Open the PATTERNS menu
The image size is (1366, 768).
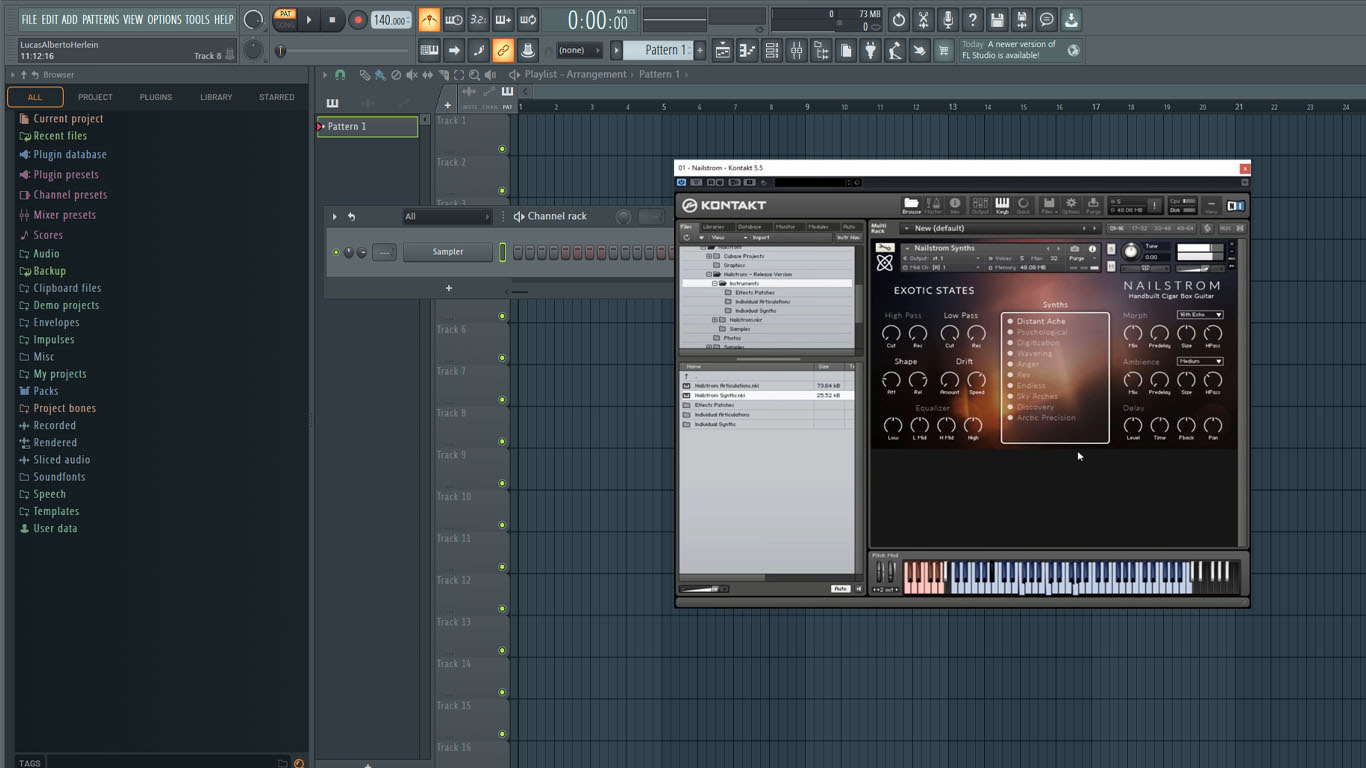[100, 19]
